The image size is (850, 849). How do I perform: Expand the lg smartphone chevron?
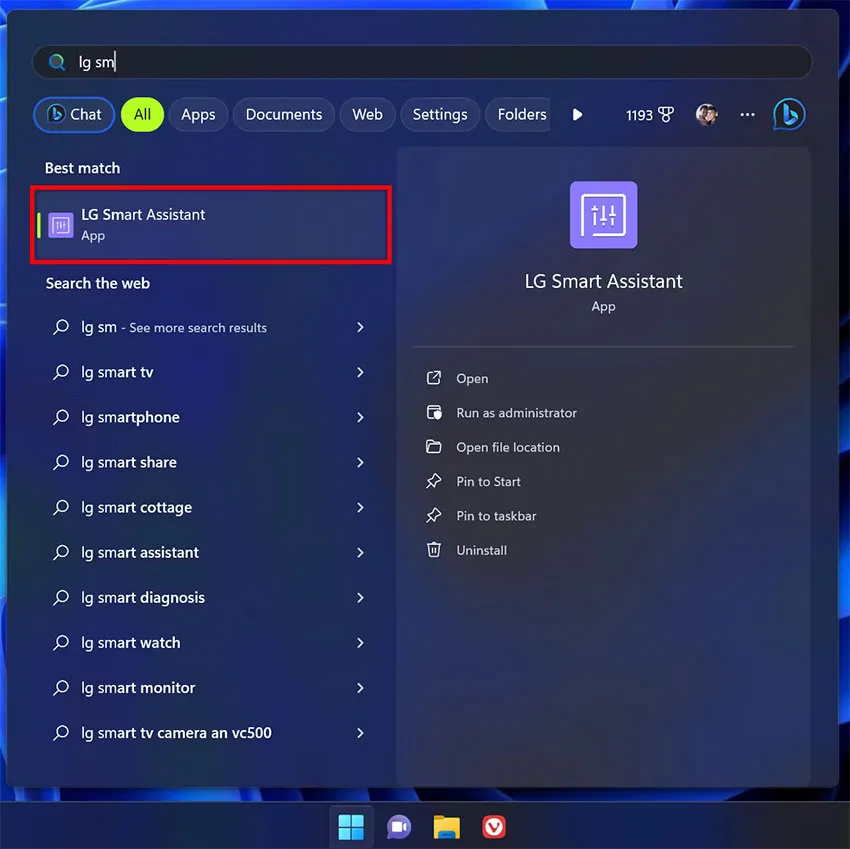[x=360, y=417]
